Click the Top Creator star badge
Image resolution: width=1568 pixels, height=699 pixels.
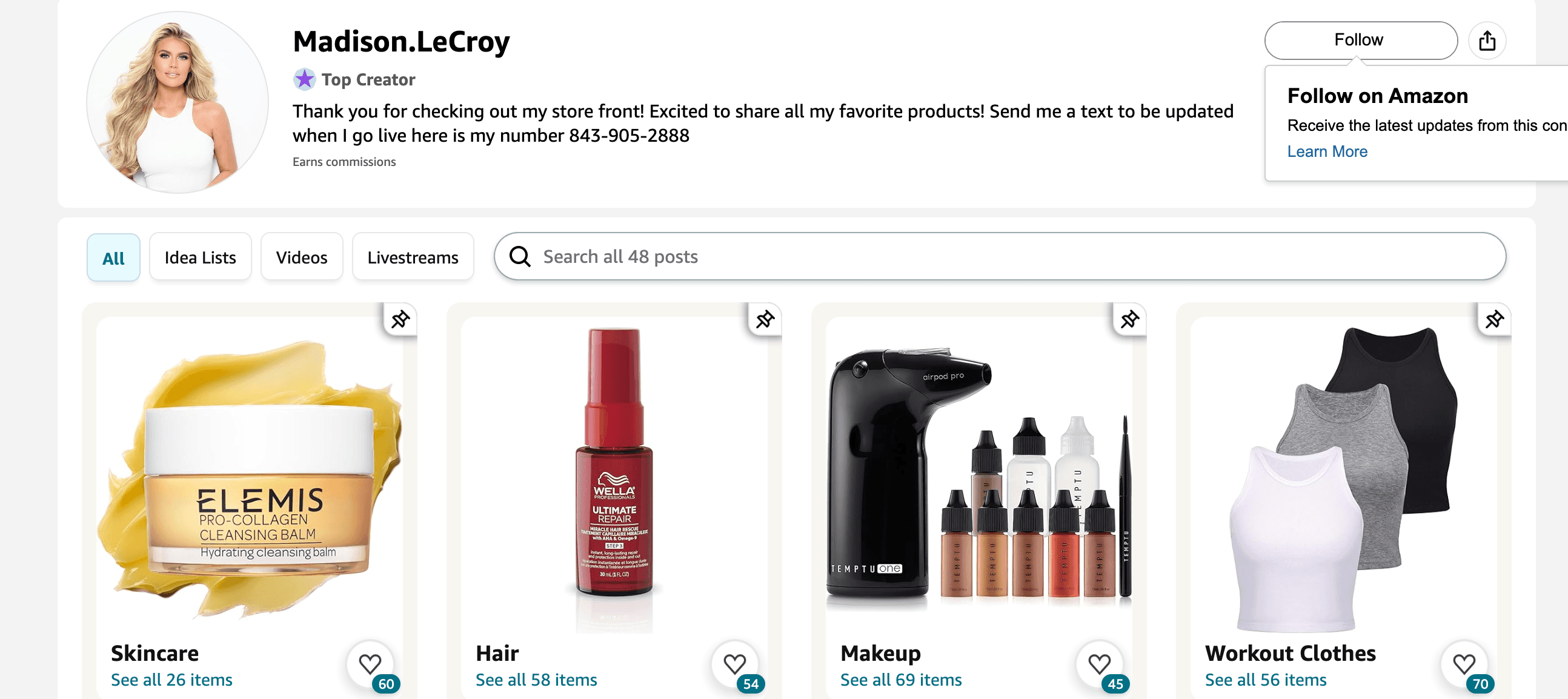[x=305, y=79]
